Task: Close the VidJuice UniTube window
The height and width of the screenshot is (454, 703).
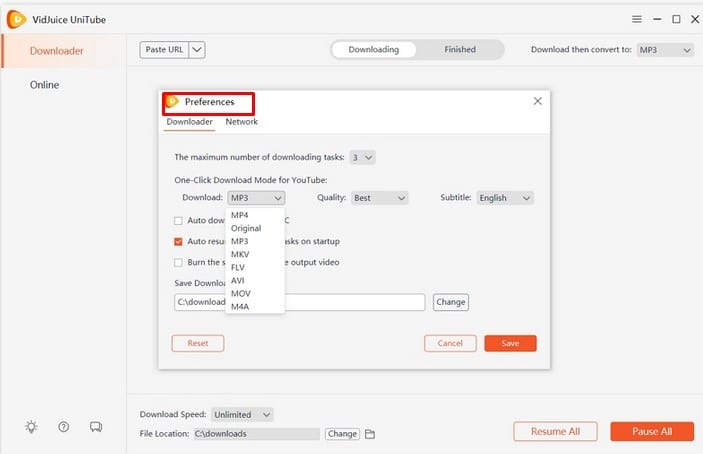Action: point(695,19)
